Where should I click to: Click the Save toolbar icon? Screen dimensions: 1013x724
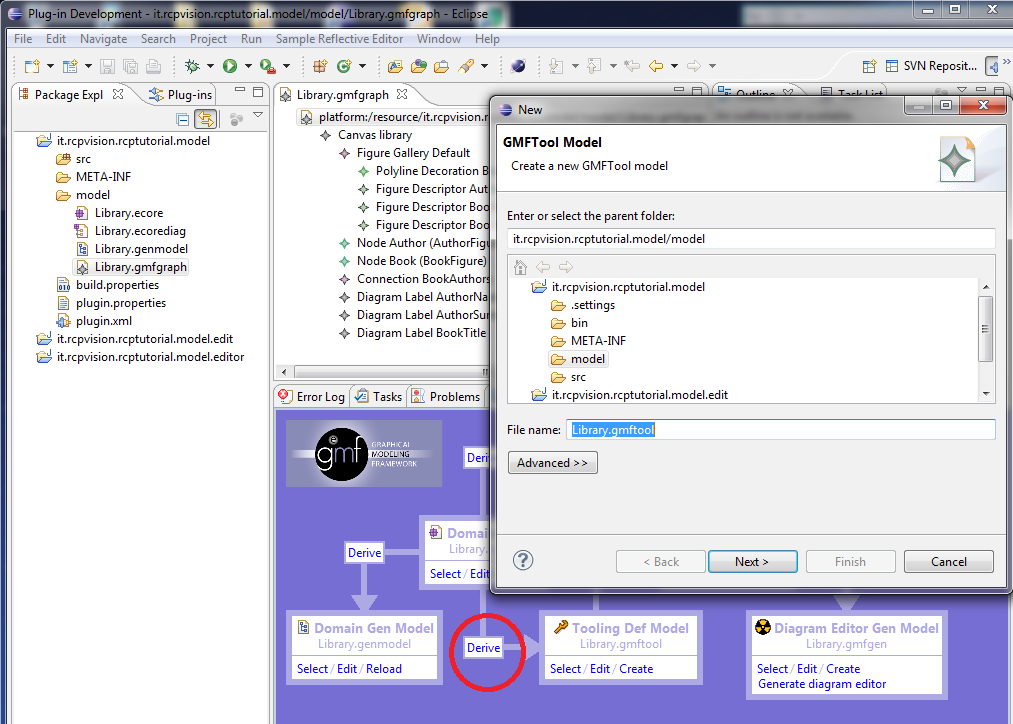(107, 66)
